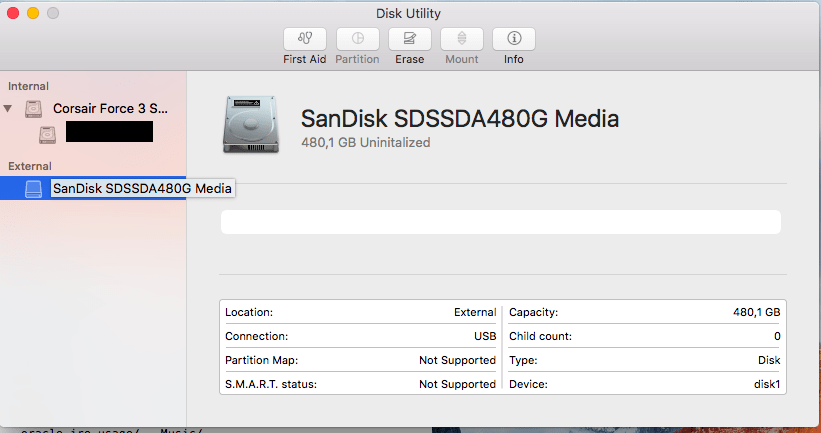This screenshot has height=433, width=821.
Task: Click the Capacity 480,1 GB value
Action: coord(757,312)
